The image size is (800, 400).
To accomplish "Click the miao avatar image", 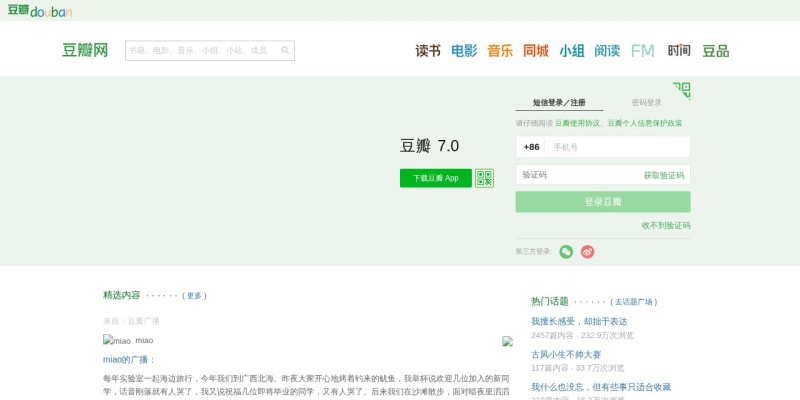I will [117, 341].
